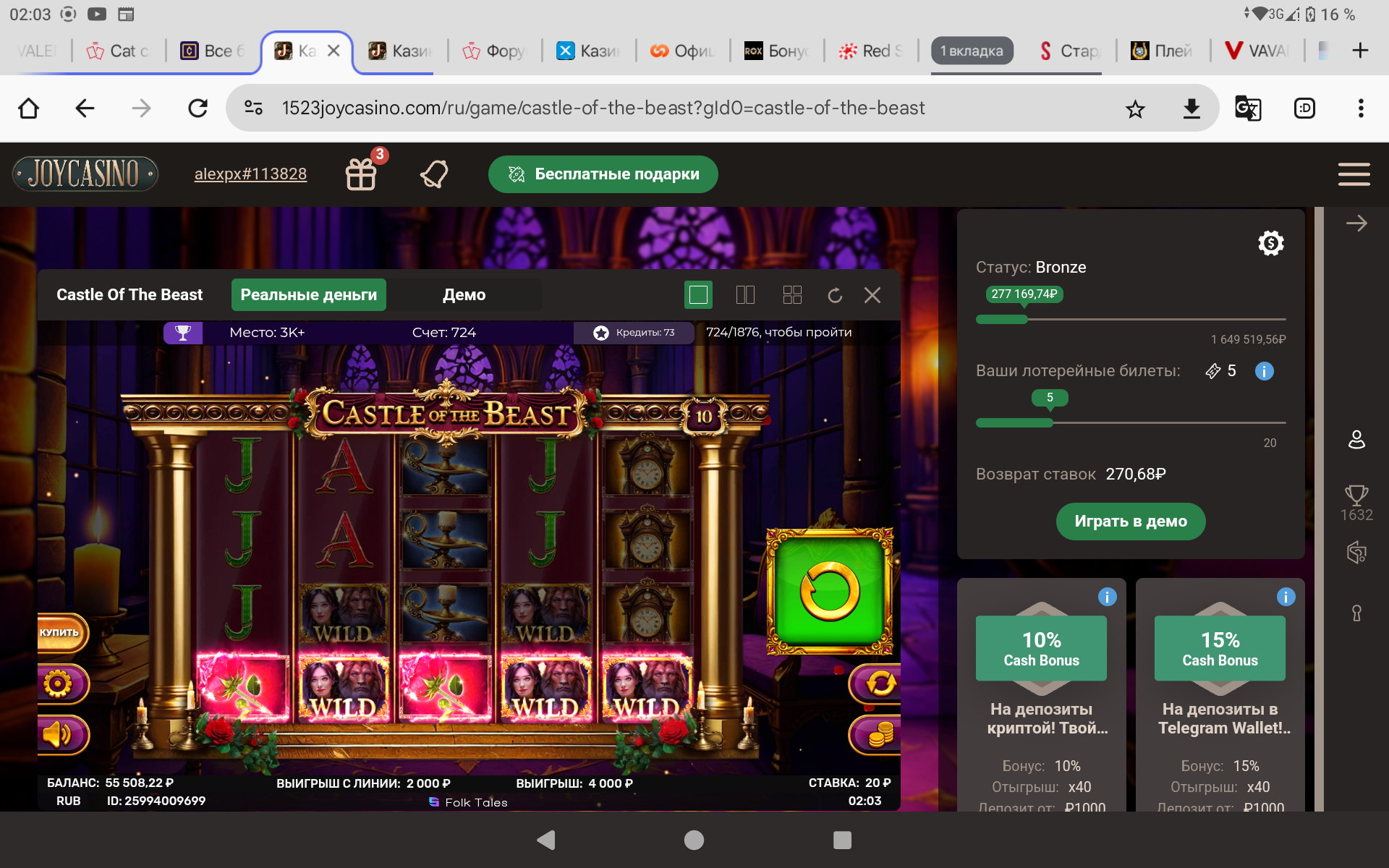Select Реальные деньги mode tab
Screen dimensions: 1389x868
click(x=309, y=295)
